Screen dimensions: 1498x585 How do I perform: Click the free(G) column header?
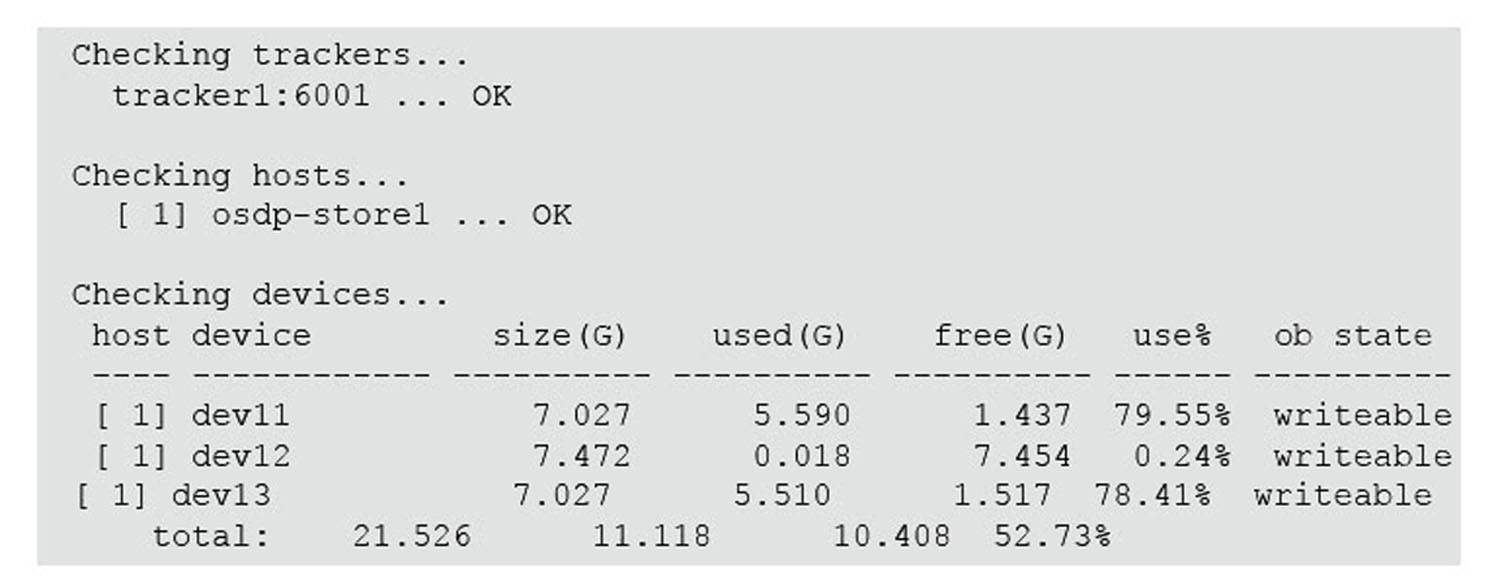1000,336
